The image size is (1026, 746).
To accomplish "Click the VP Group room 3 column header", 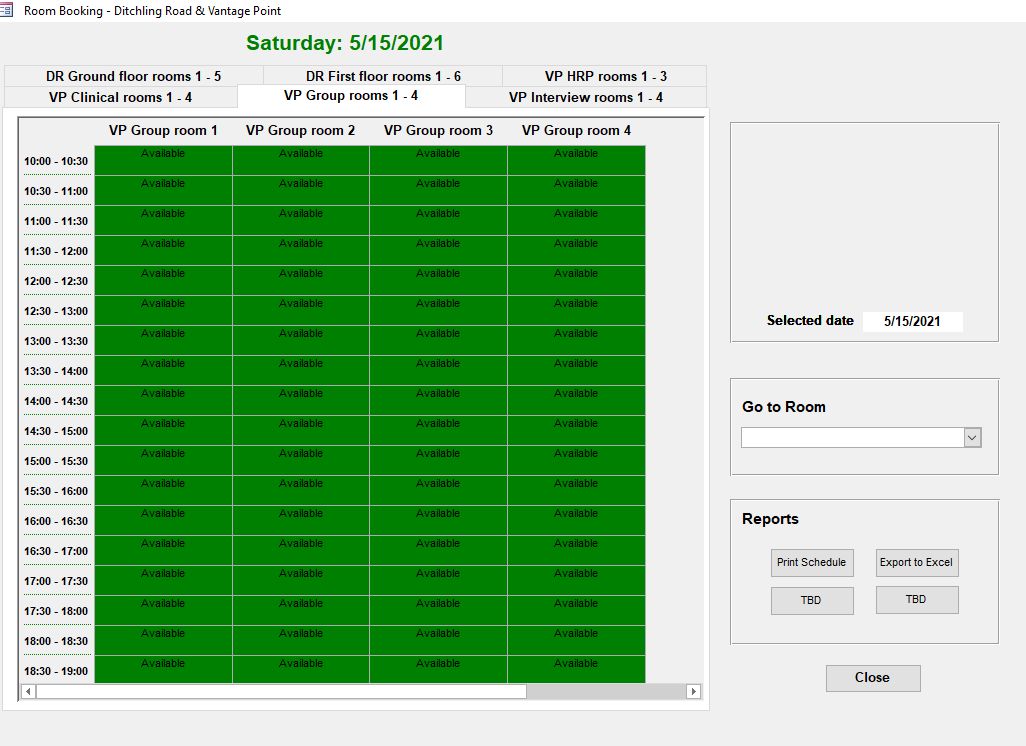I will coord(438,130).
